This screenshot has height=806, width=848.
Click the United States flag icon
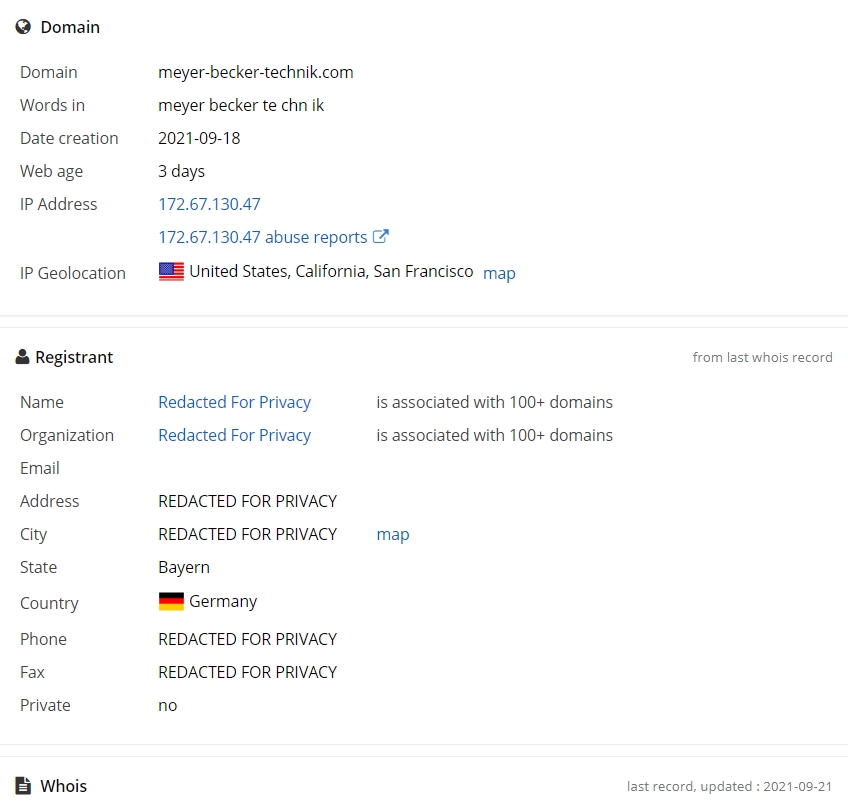[x=171, y=272]
